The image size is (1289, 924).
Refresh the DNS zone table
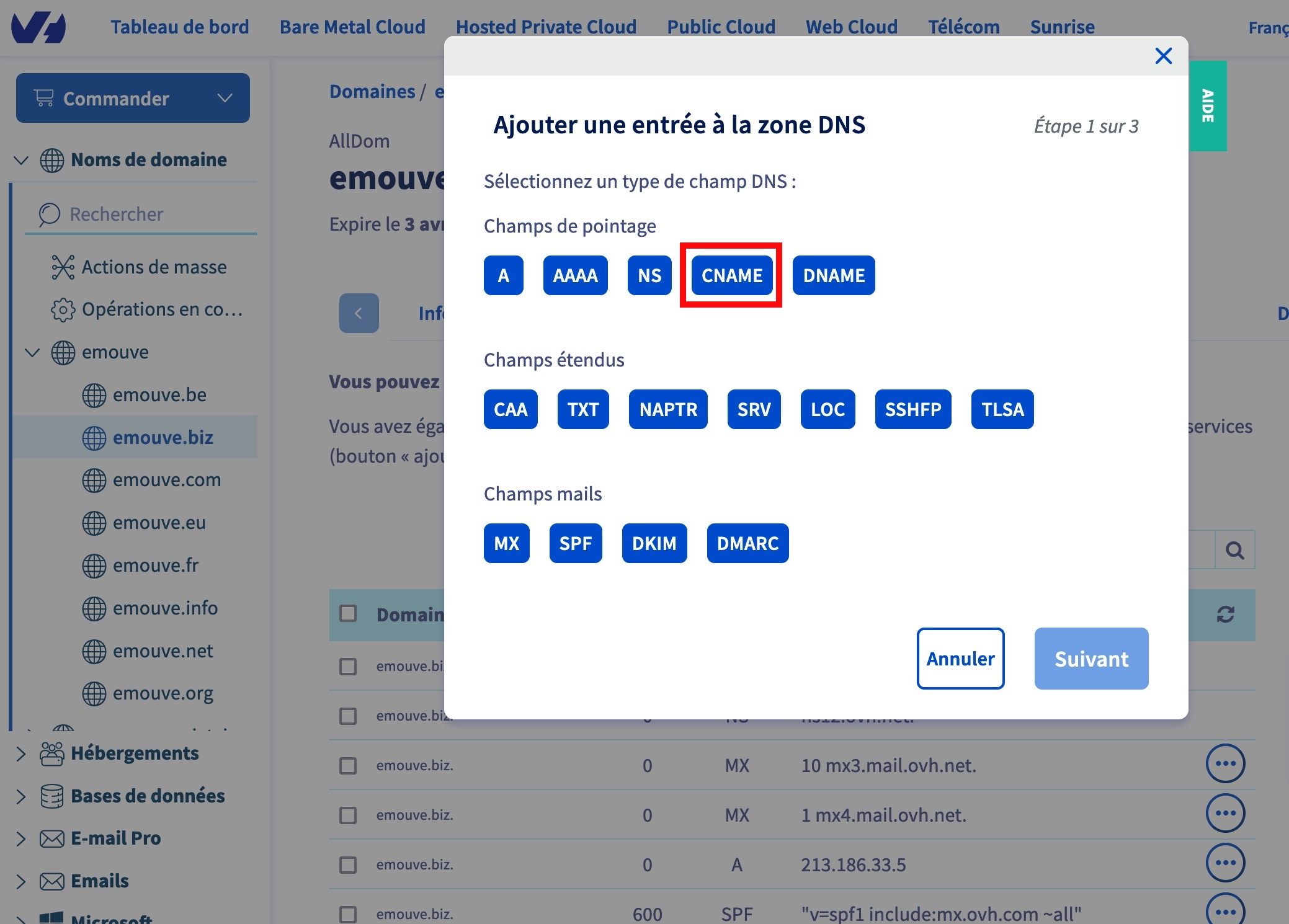[1225, 615]
